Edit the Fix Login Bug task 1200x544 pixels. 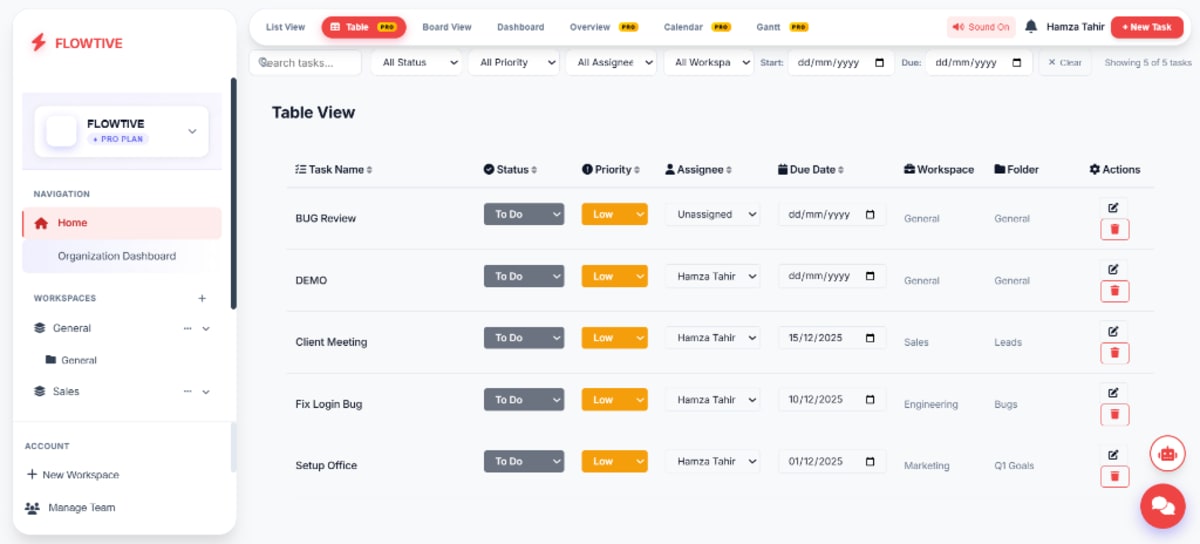coord(1114,392)
